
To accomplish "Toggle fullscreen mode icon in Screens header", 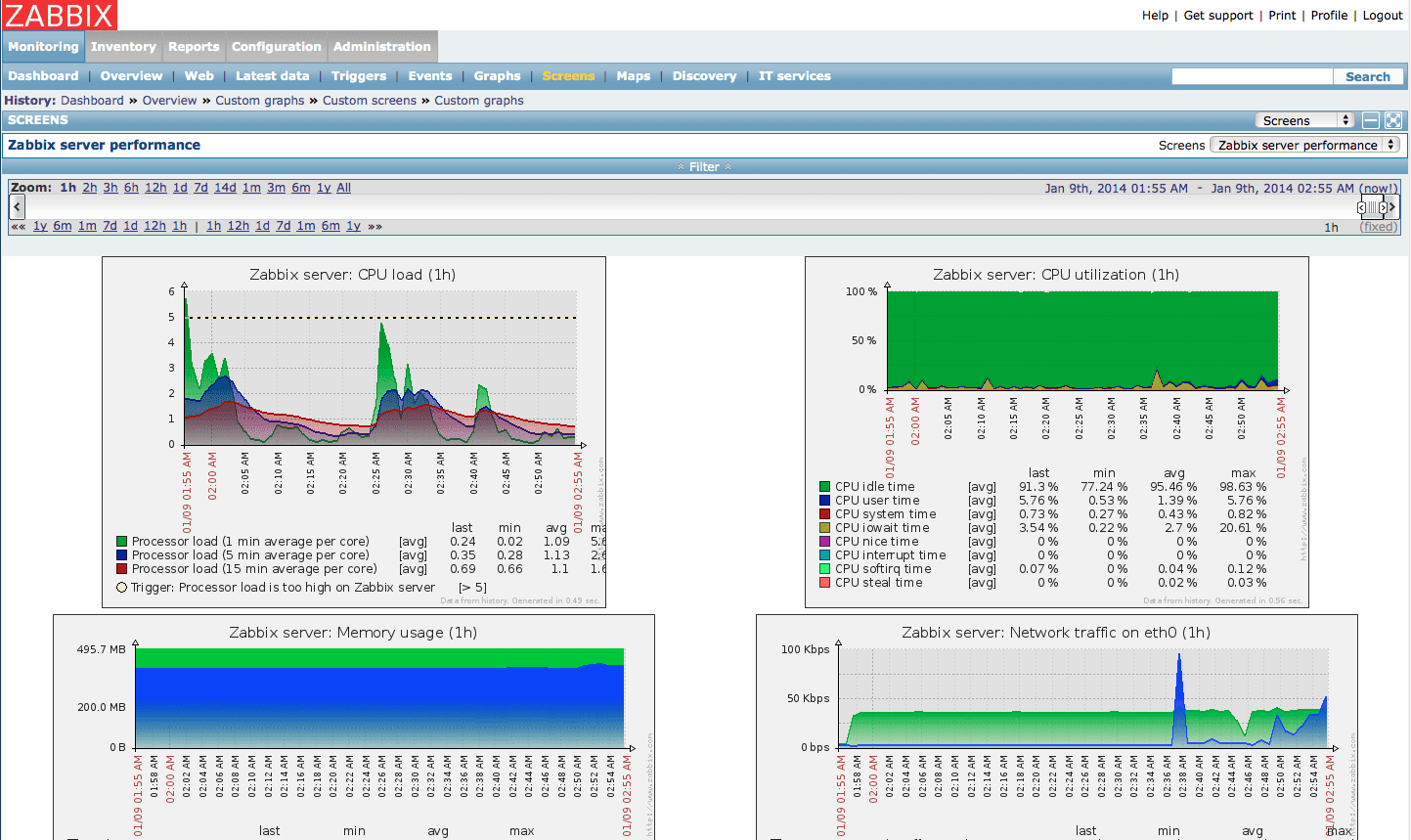I will (1393, 120).
